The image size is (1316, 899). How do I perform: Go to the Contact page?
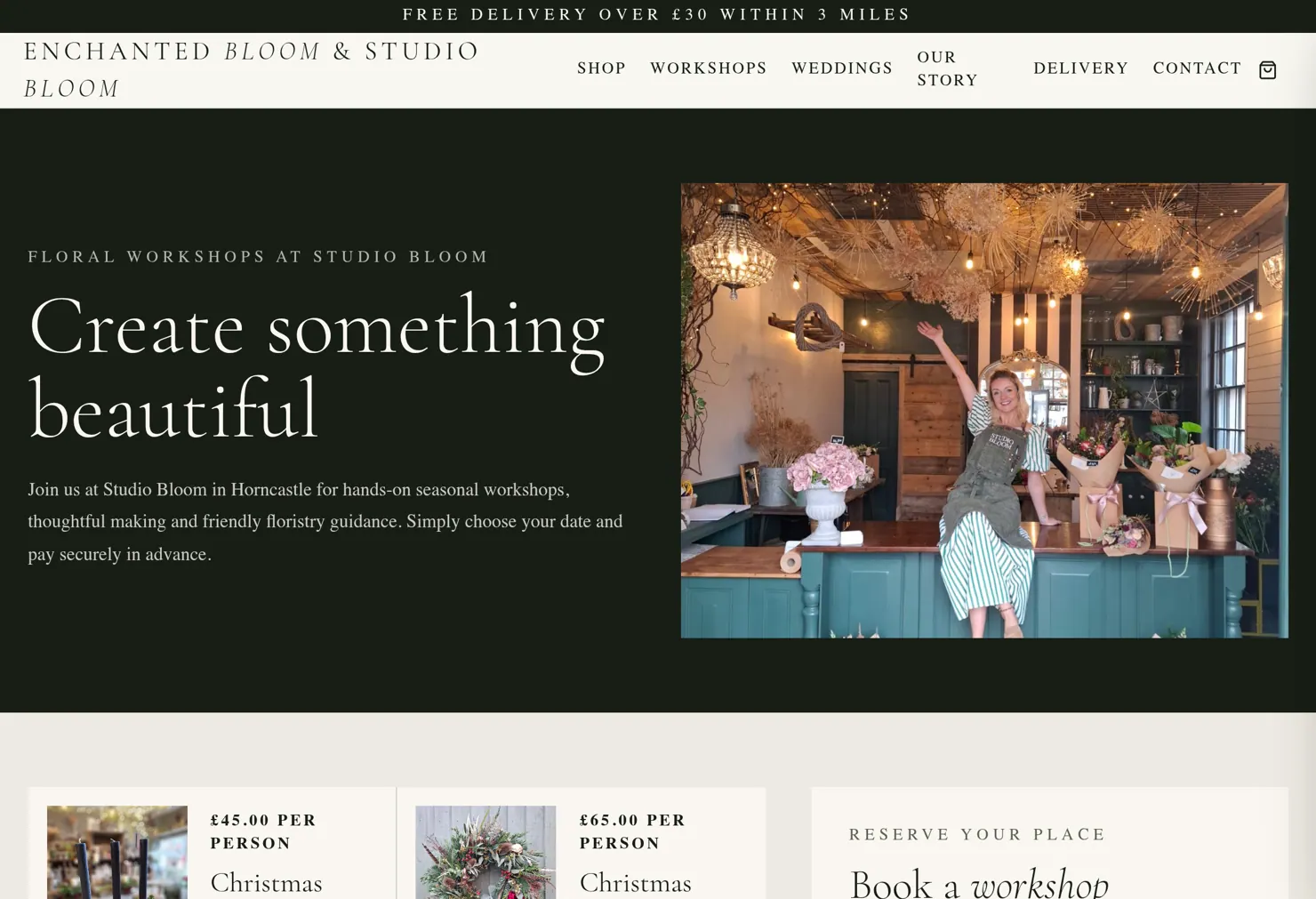(x=1197, y=68)
